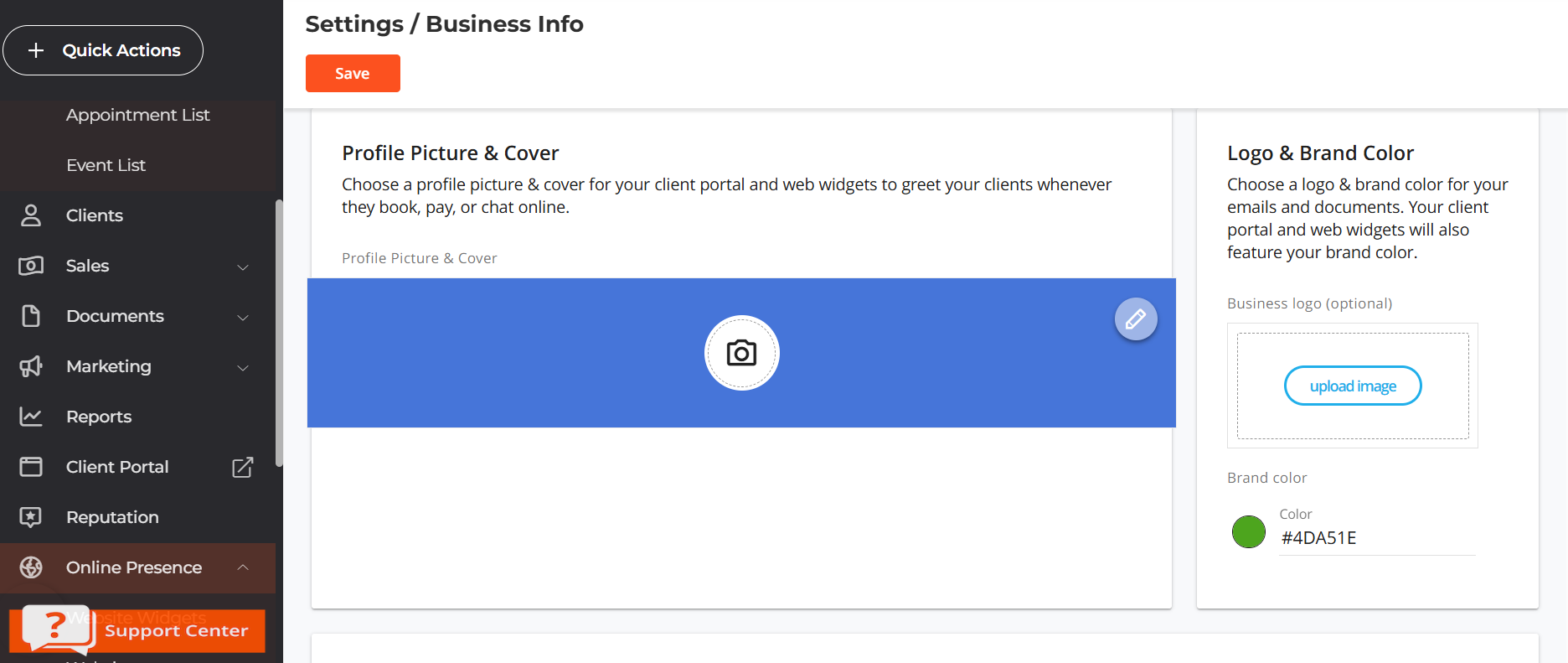This screenshot has width=1568, height=663.
Task: Expand the Documents submenu chevron
Action: pos(243,317)
